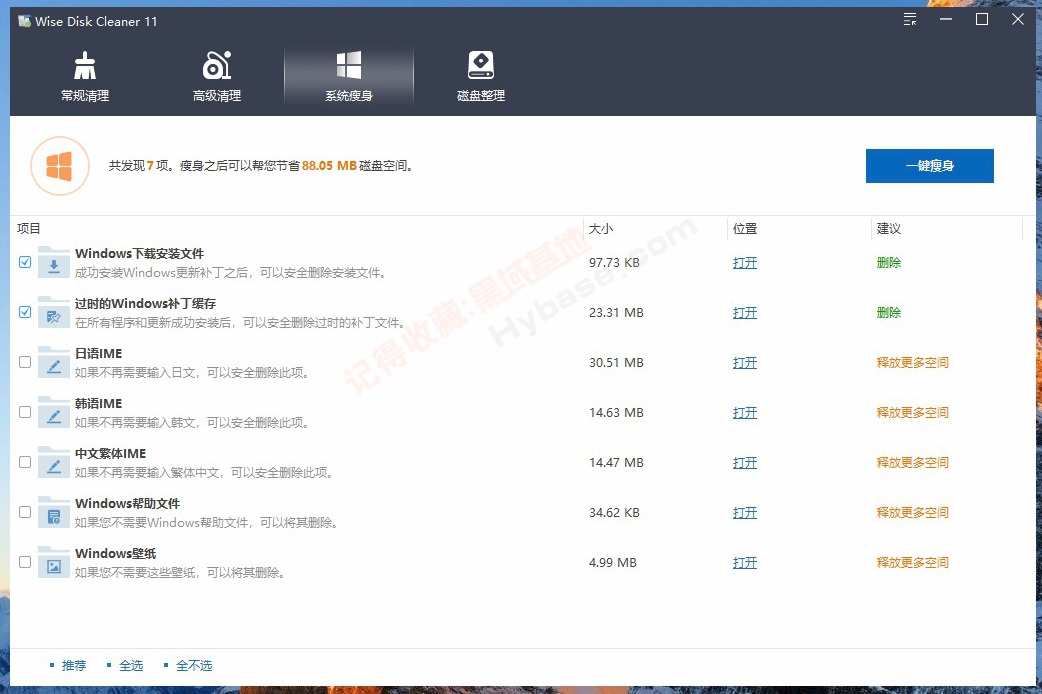Click the 韩语IME folder icon
This screenshot has height=694, width=1042.
[x=54, y=412]
